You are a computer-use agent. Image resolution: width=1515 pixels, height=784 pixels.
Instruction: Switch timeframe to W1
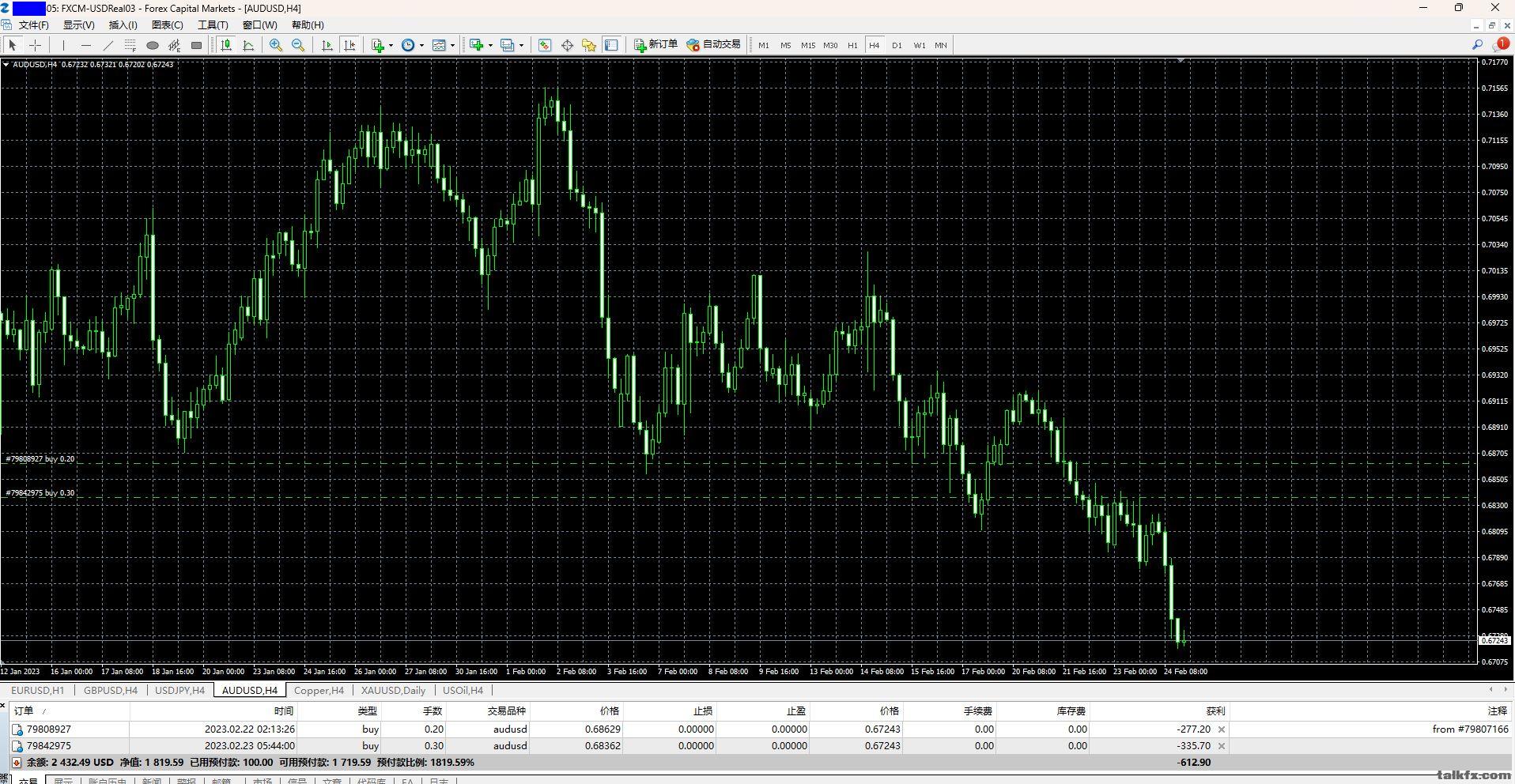(919, 45)
